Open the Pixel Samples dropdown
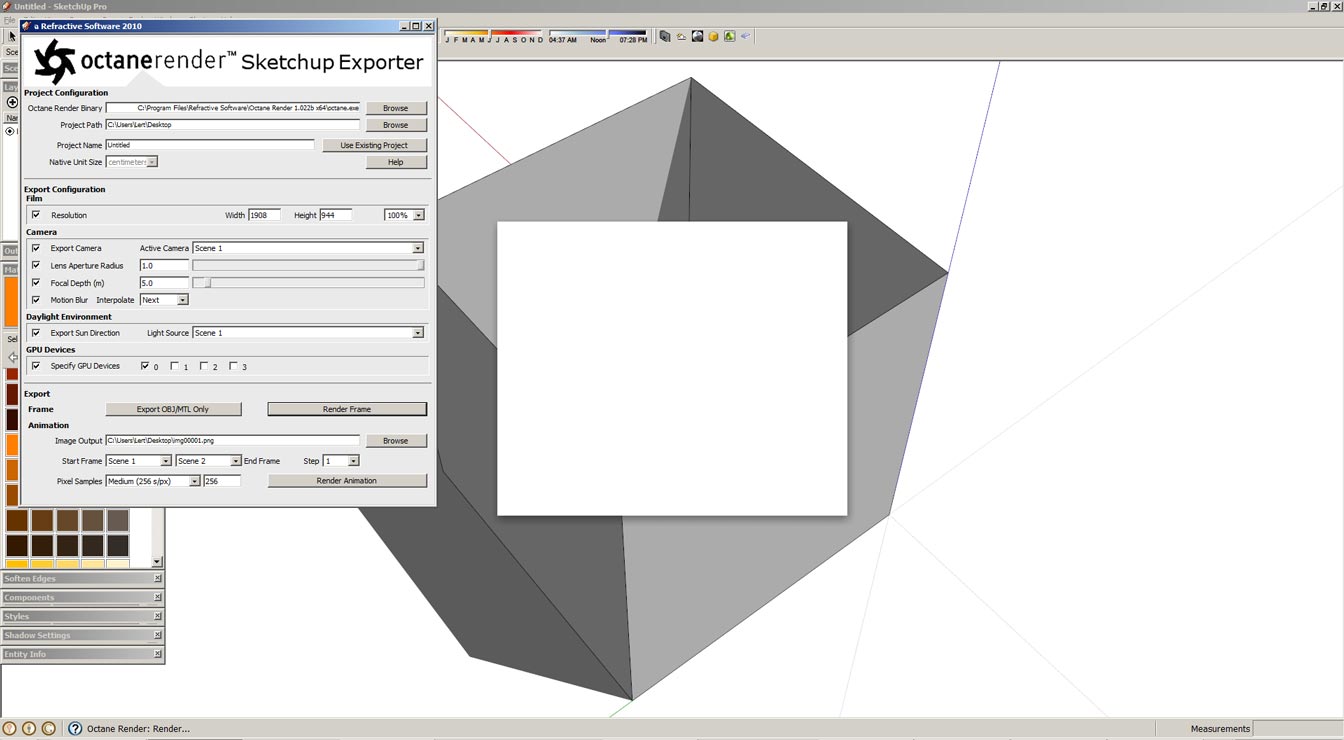1344x740 pixels. pos(195,481)
